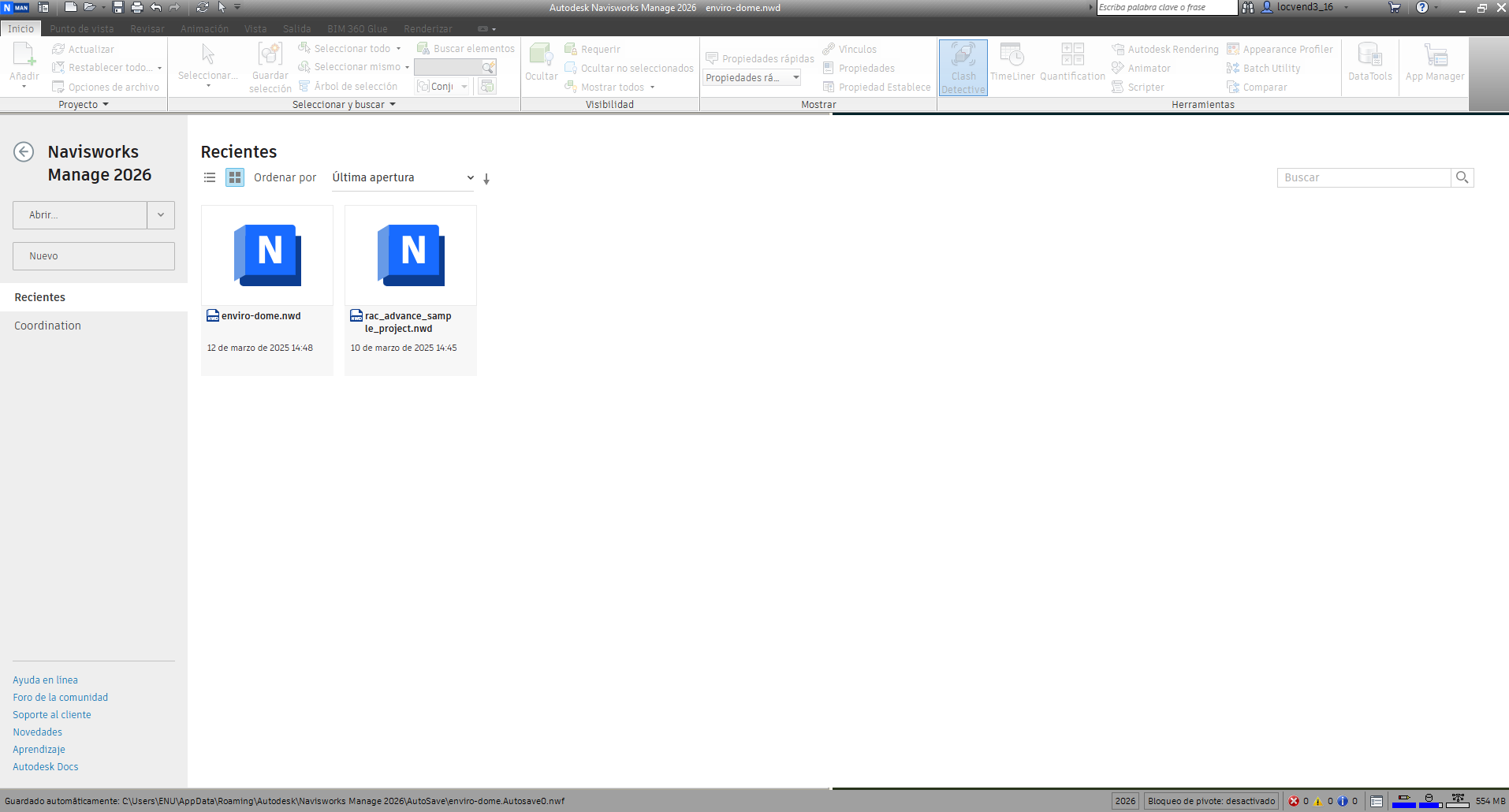Open DataTools from the ribbon
This screenshot has height=812, width=1509.
point(1370,62)
